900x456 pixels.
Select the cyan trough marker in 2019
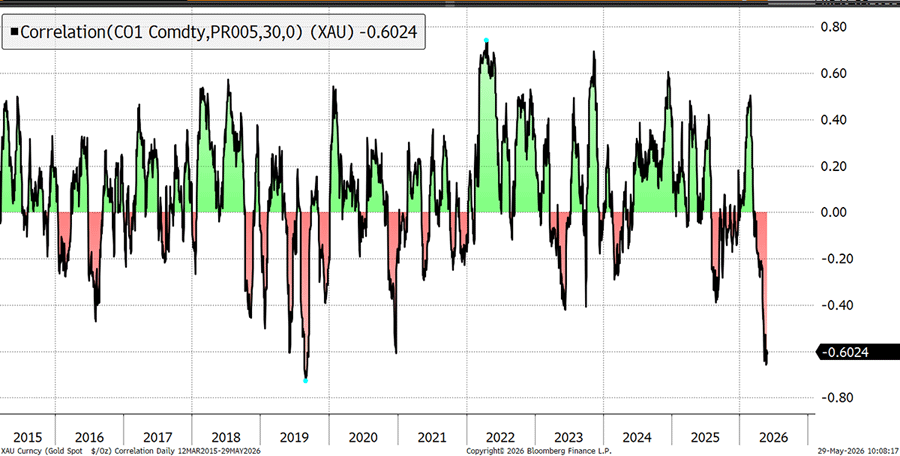(x=305, y=381)
